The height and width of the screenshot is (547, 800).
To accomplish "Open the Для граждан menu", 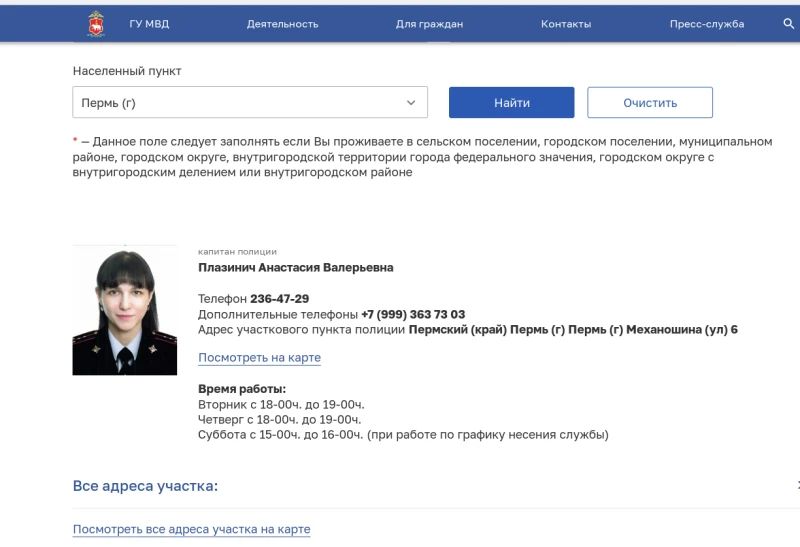I will (429, 24).
